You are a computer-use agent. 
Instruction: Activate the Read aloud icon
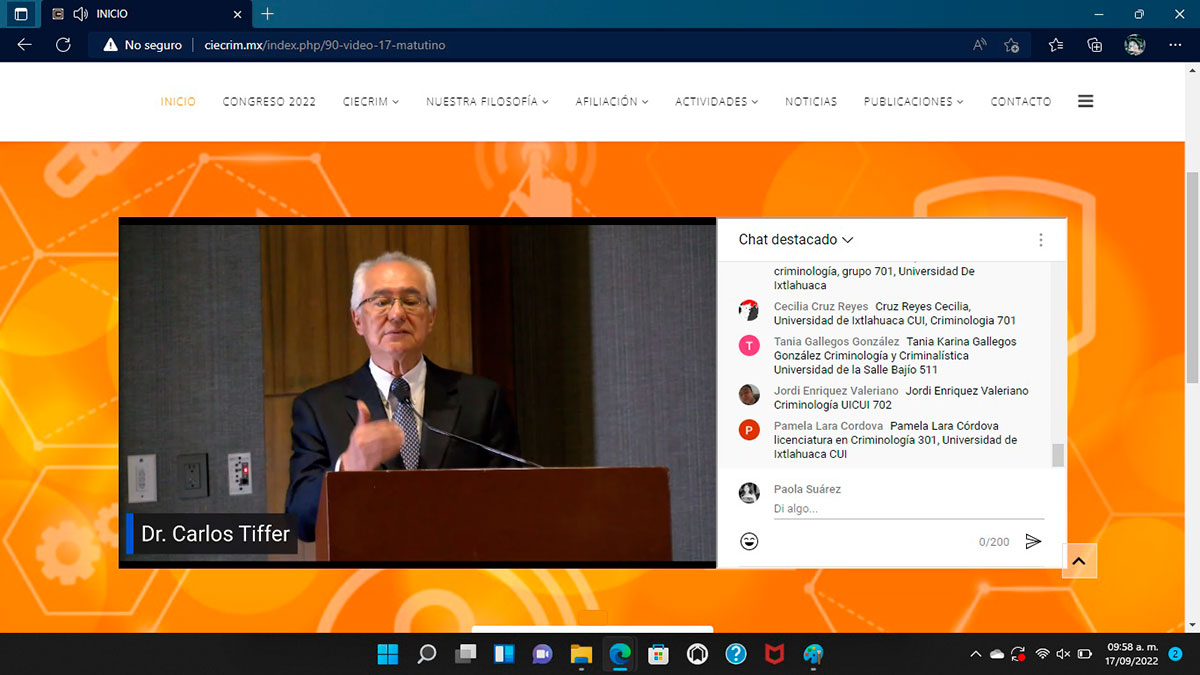(x=980, y=45)
